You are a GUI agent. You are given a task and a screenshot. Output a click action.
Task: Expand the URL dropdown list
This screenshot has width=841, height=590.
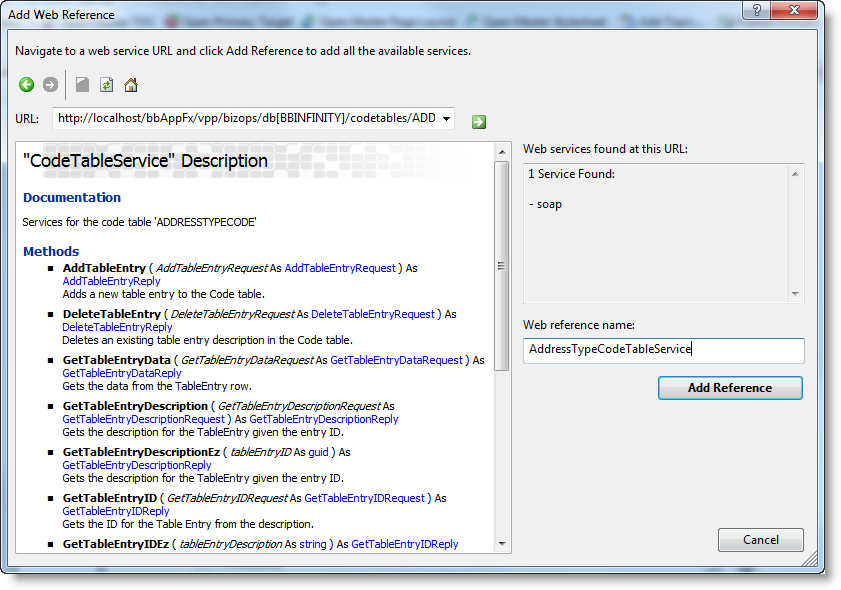(x=445, y=118)
